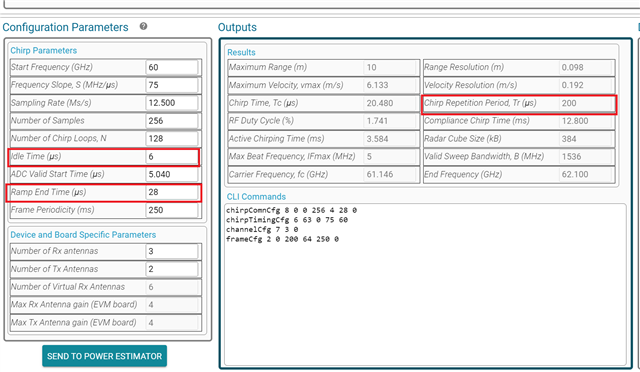Click the Configuration Parameters title
This screenshot has width=640, height=372.
pyautogui.click(x=65, y=27)
